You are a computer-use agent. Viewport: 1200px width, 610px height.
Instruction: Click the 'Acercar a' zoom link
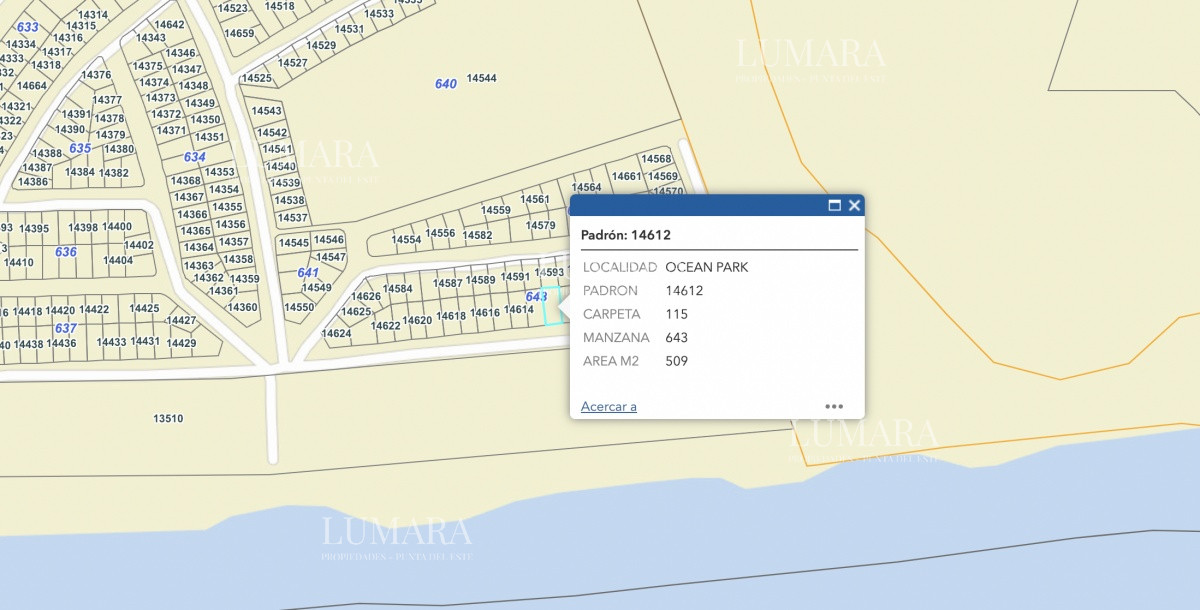(608, 407)
